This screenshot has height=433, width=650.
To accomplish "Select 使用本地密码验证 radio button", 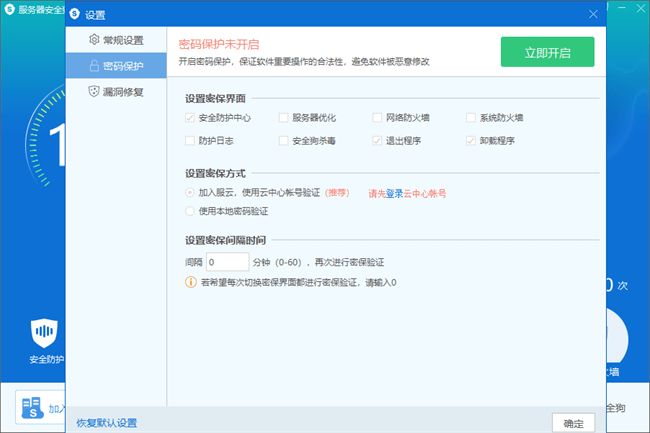I will coord(190,211).
